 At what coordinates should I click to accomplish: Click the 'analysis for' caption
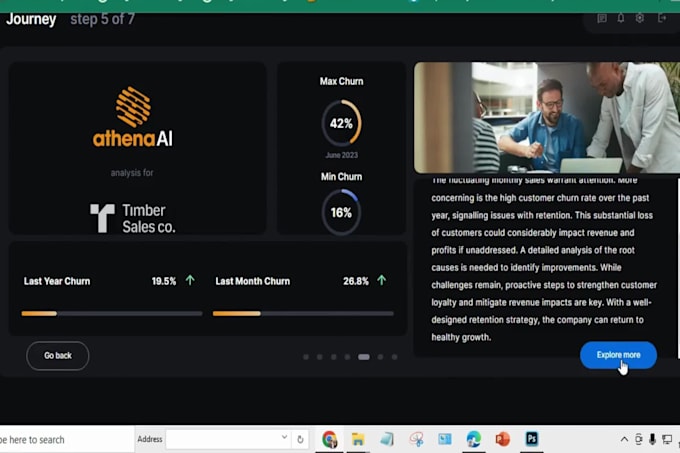point(132,173)
